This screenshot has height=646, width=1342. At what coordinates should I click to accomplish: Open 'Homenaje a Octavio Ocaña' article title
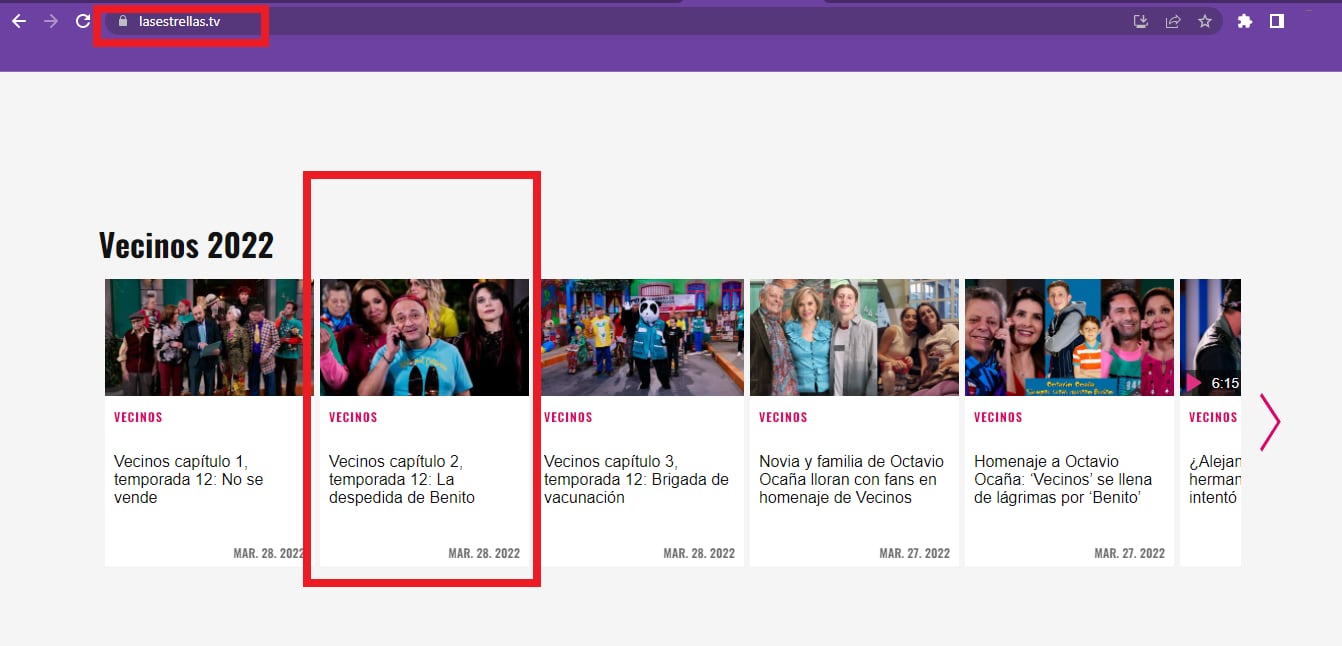(1063, 479)
